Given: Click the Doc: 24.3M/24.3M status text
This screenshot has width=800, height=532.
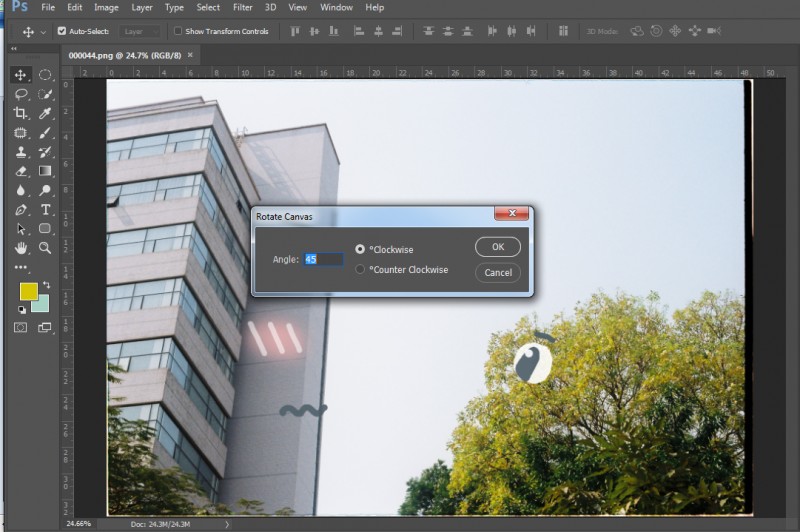Looking at the screenshot, I should (x=160, y=524).
